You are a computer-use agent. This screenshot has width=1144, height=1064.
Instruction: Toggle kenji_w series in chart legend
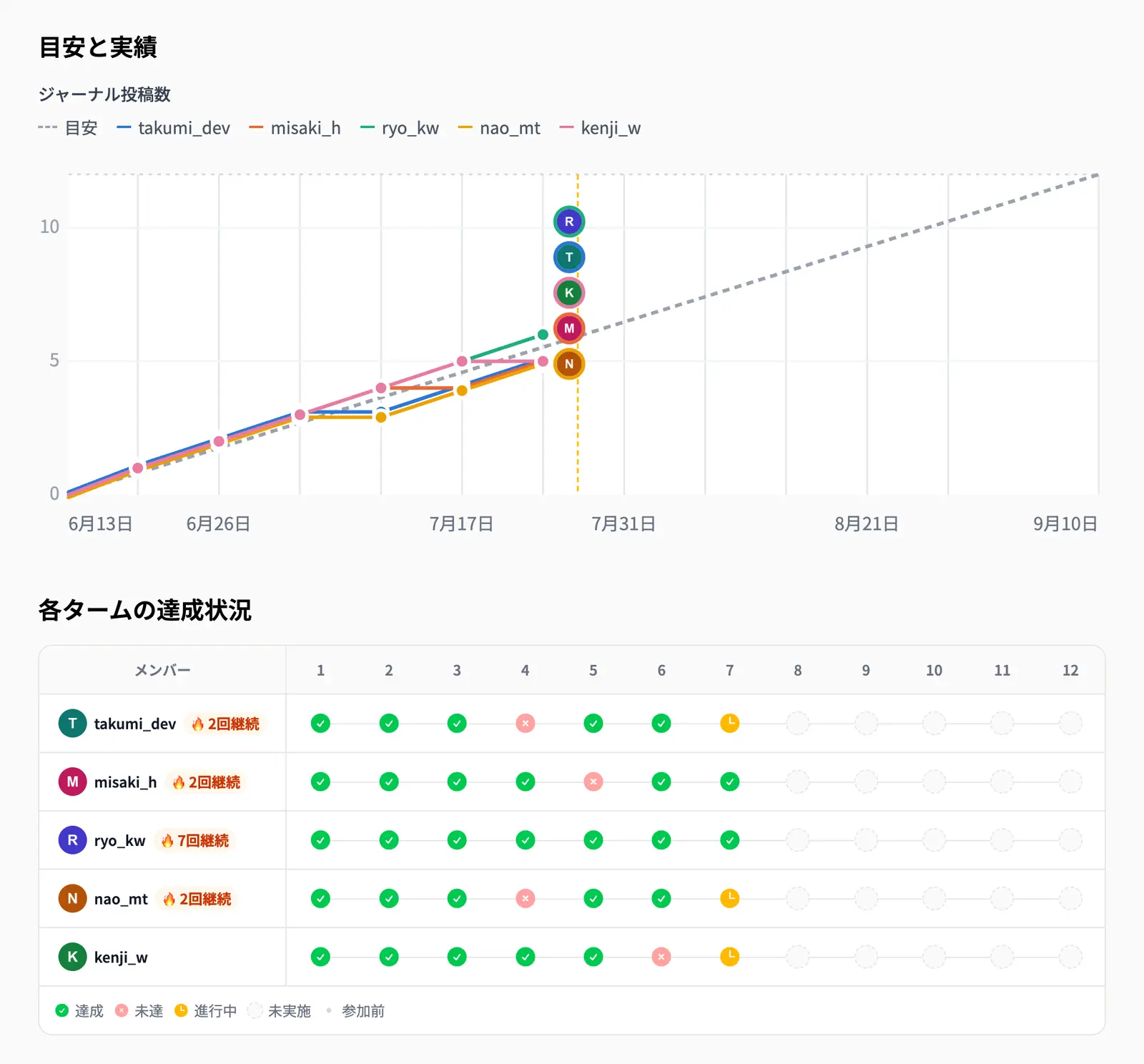coord(601,128)
